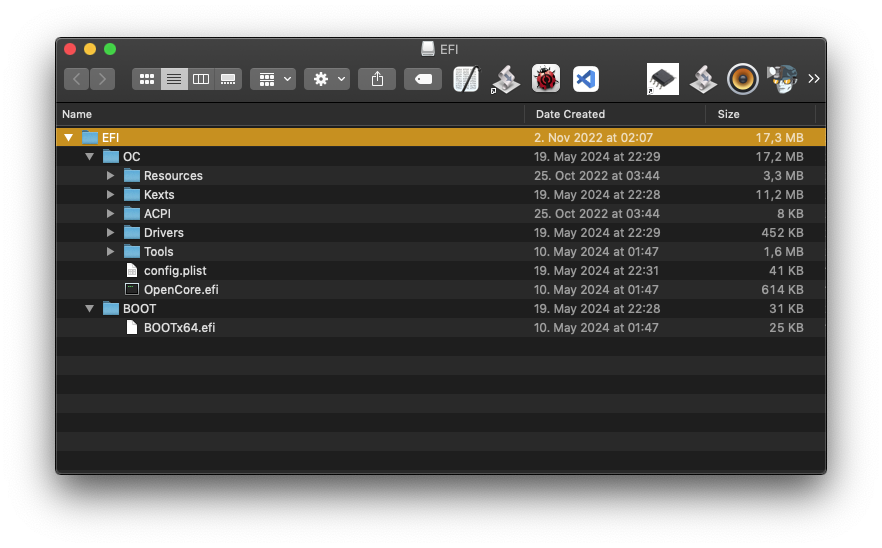Click the EFI drive icon in title bar

(428, 49)
